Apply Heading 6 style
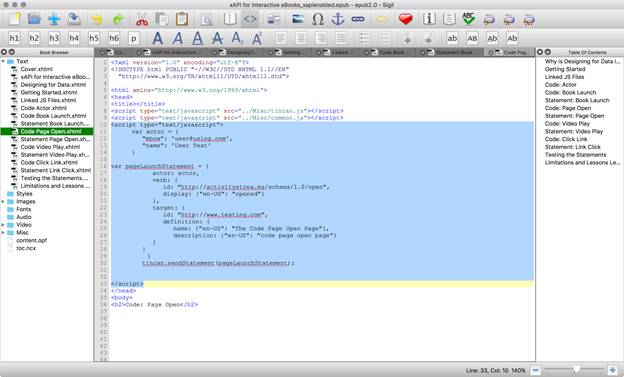624x377 pixels. [114, 38]
